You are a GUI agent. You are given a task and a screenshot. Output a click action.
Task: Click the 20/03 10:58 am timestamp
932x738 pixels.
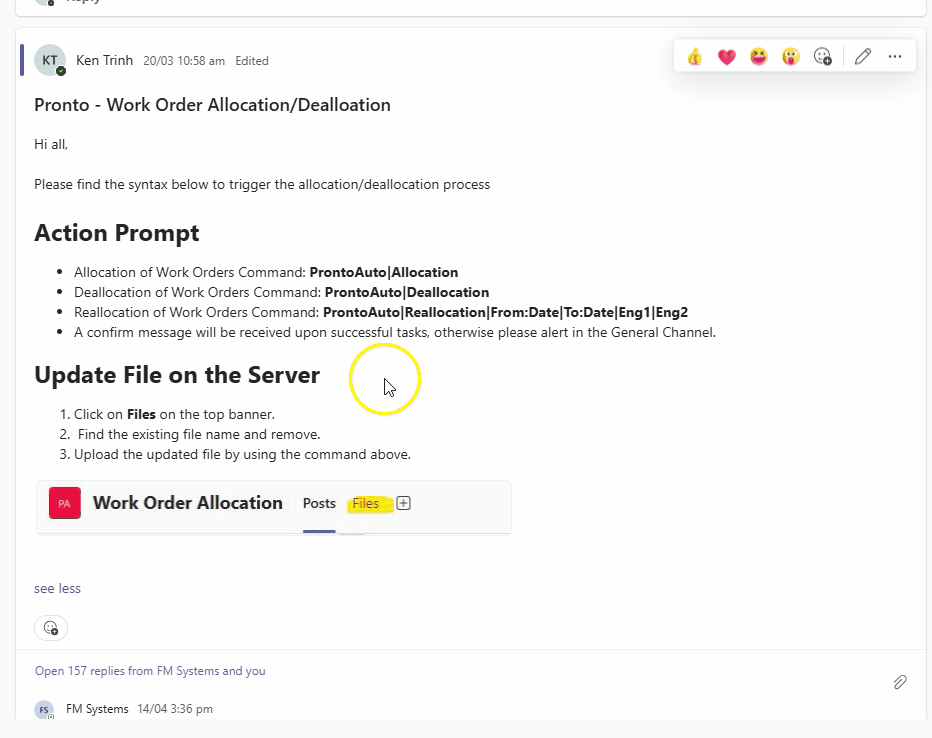184,61
